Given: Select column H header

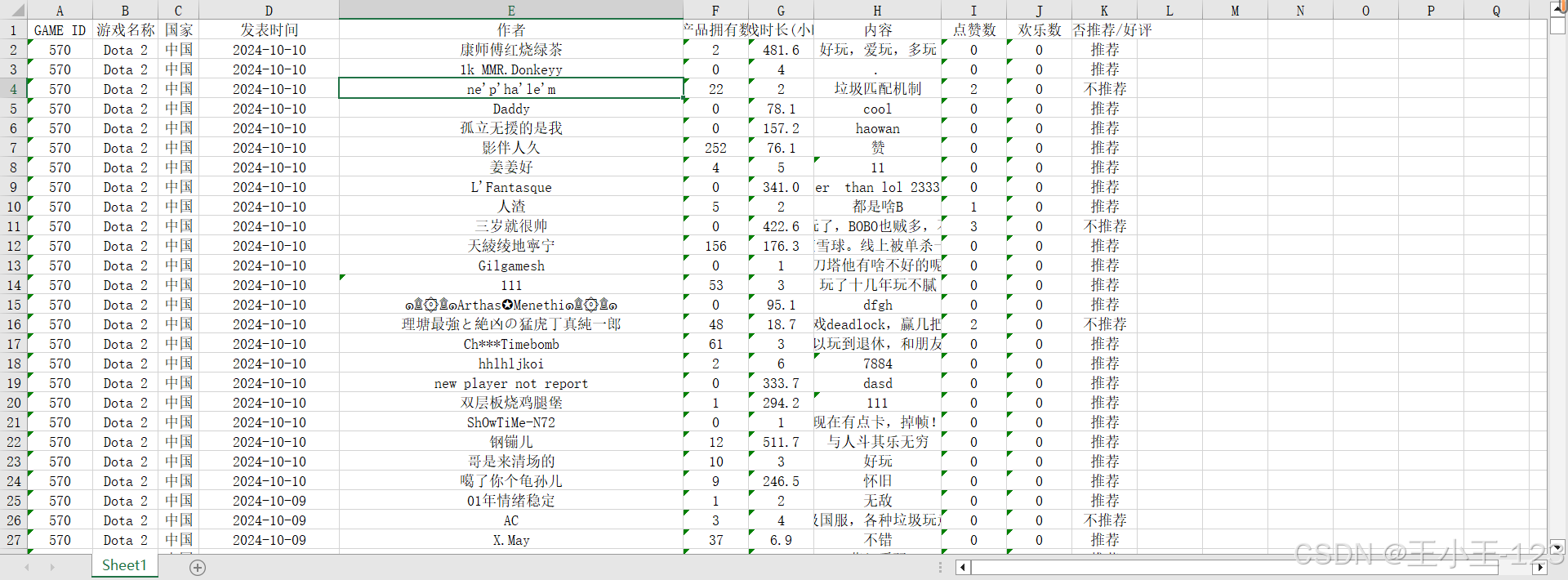Looking at the screenshot, I should pos(877,10).
